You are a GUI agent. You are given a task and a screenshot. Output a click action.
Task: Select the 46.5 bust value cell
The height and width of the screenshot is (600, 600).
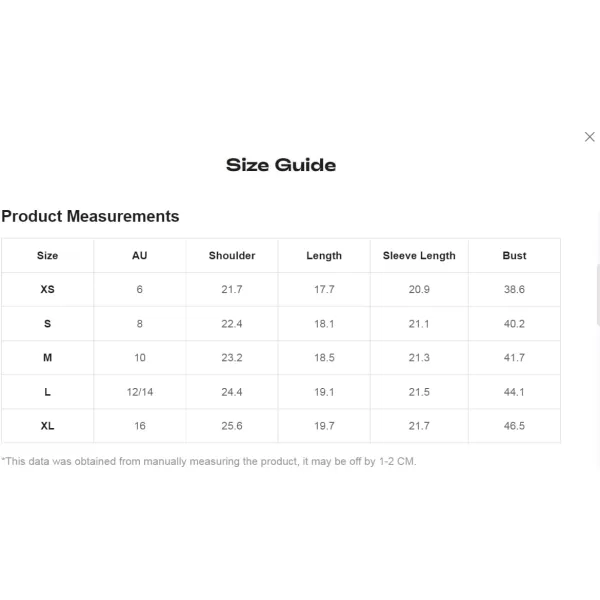(514, 426)
